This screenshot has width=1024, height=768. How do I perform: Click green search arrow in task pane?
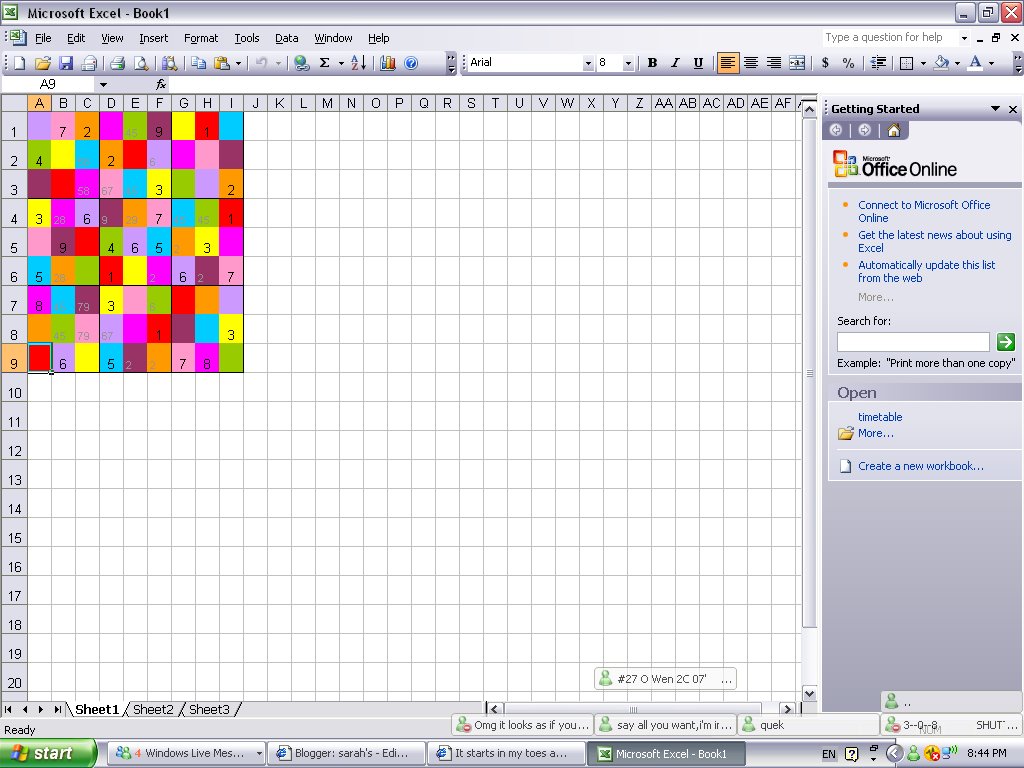(1006, 341)
